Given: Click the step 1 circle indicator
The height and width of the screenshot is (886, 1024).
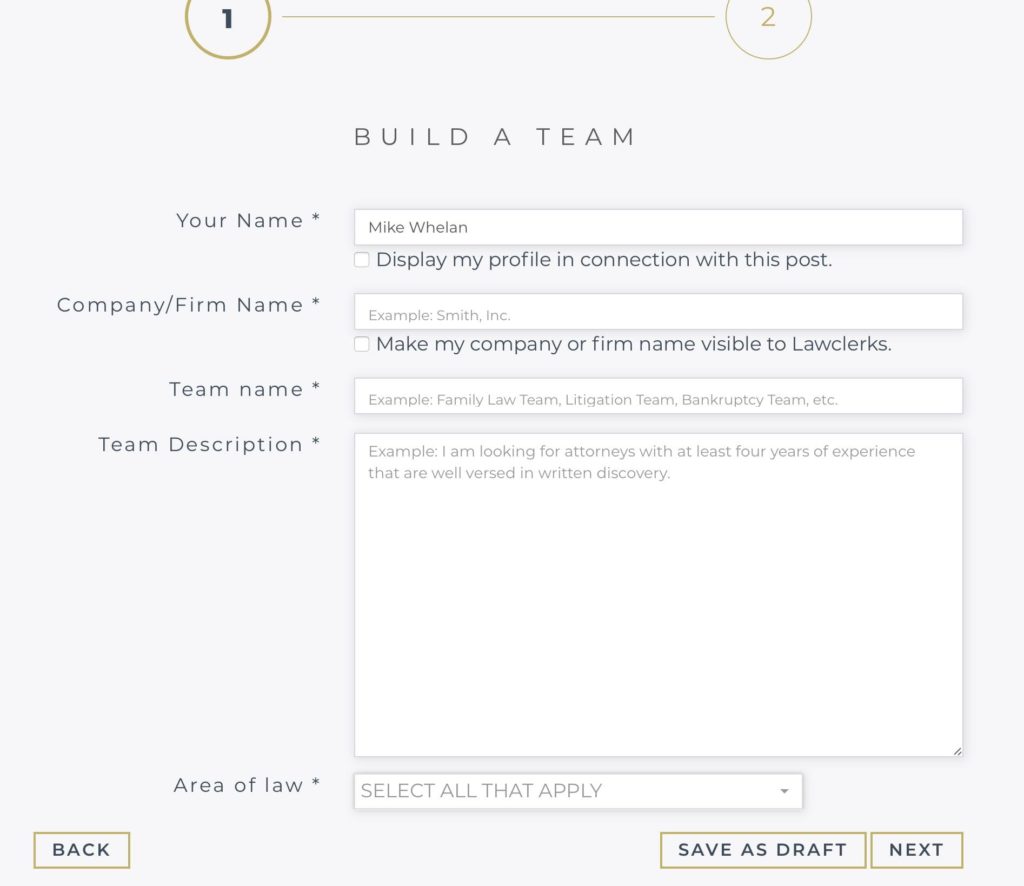Looking at the screenshot, I should point(228,18).
